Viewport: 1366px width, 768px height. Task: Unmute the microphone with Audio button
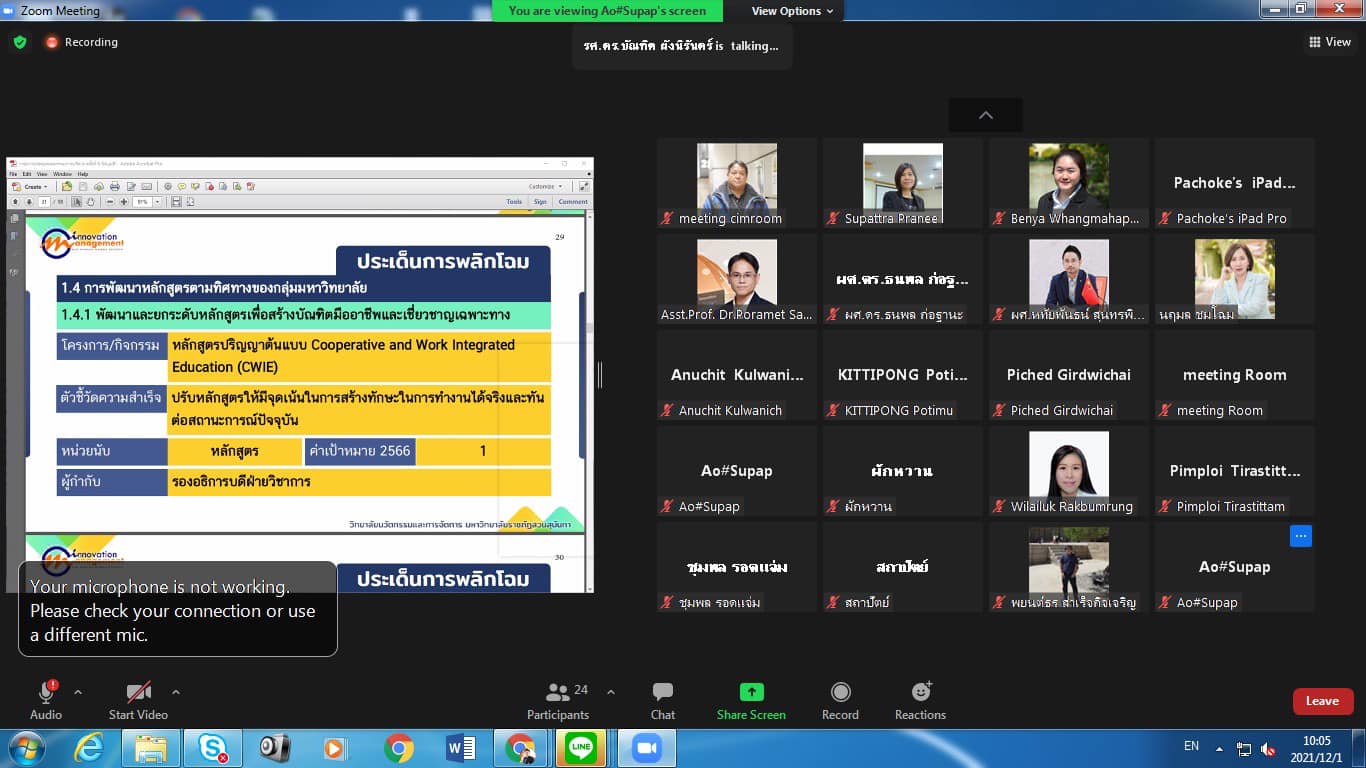click(46, 700)
